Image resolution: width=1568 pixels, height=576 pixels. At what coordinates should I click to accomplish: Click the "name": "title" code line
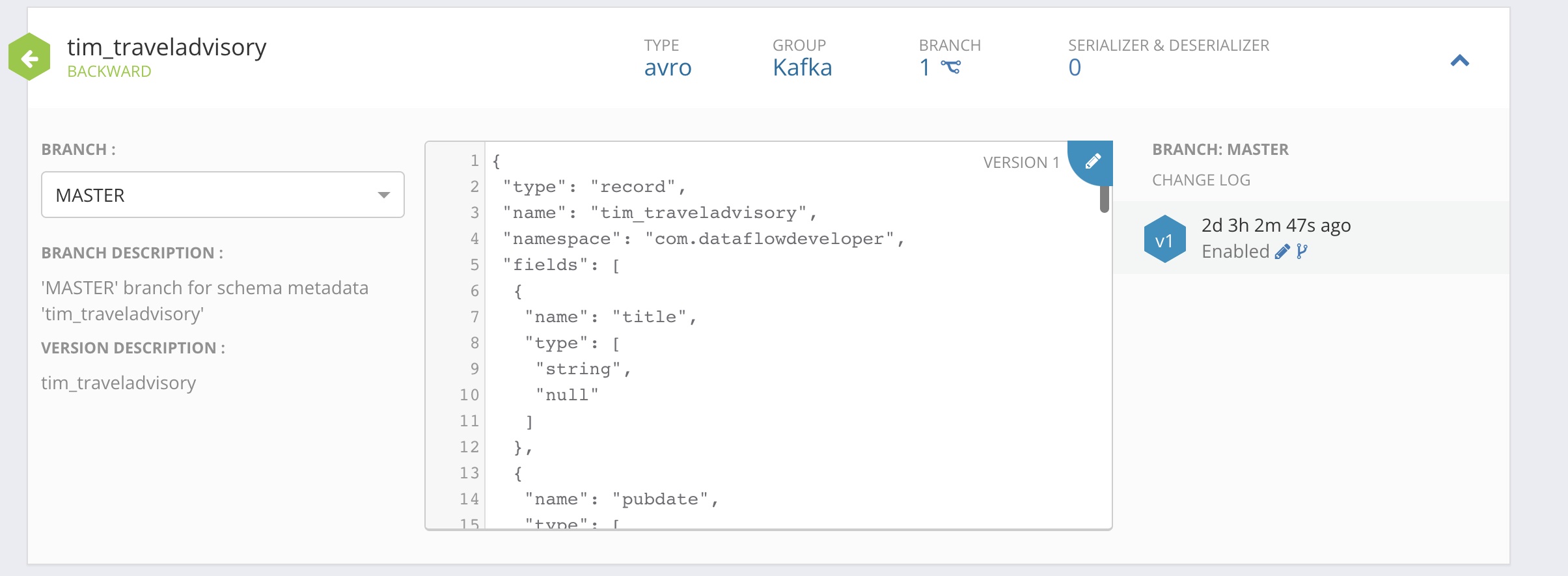[611, 317]
